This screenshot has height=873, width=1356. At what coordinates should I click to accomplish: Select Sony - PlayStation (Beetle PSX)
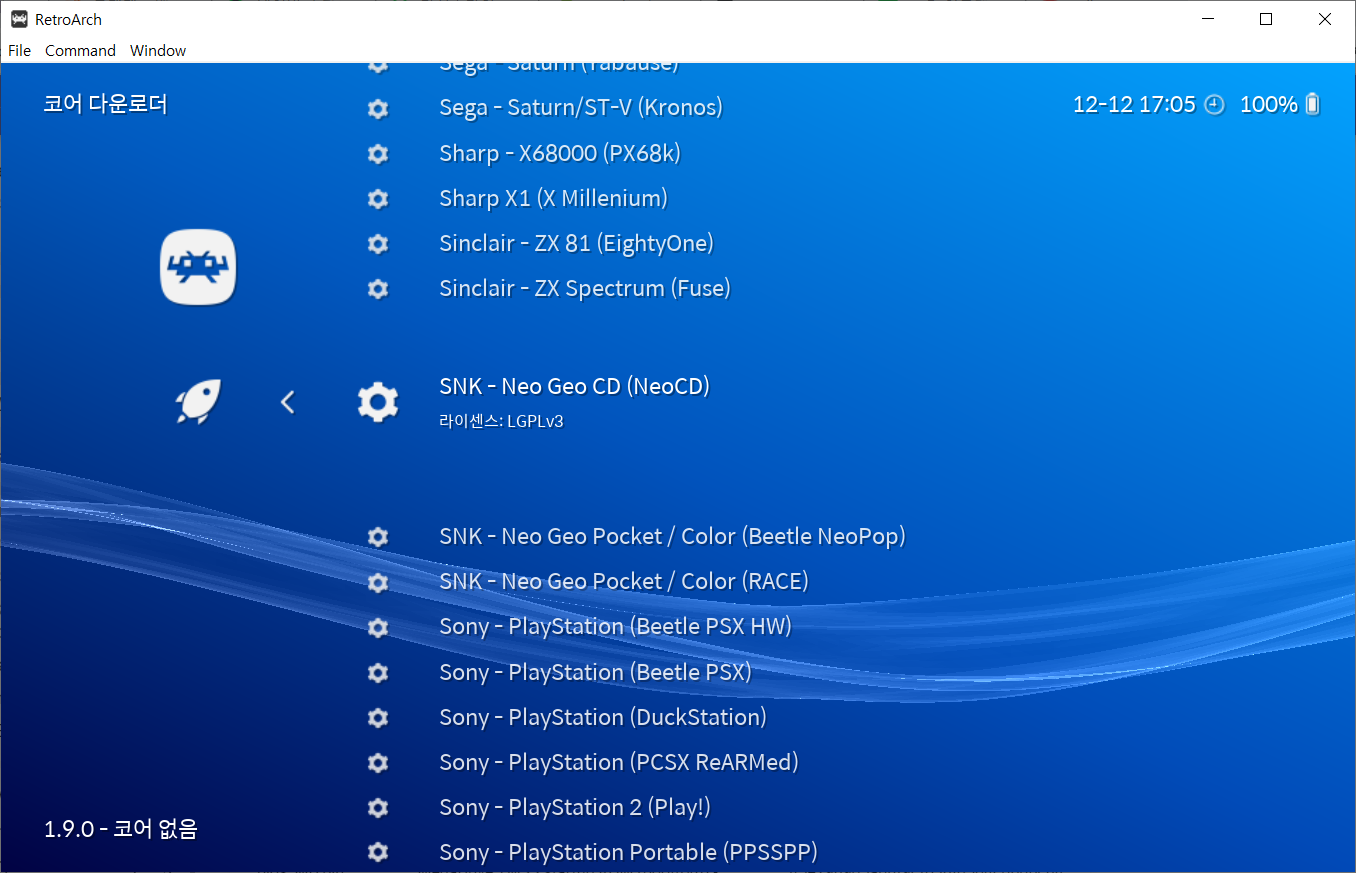coord(595,672)
